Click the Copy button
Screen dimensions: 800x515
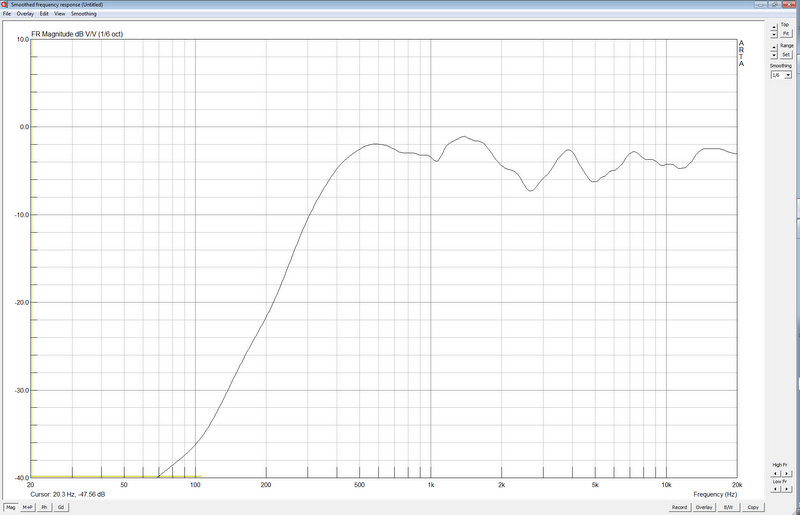[x=752, y=507]
